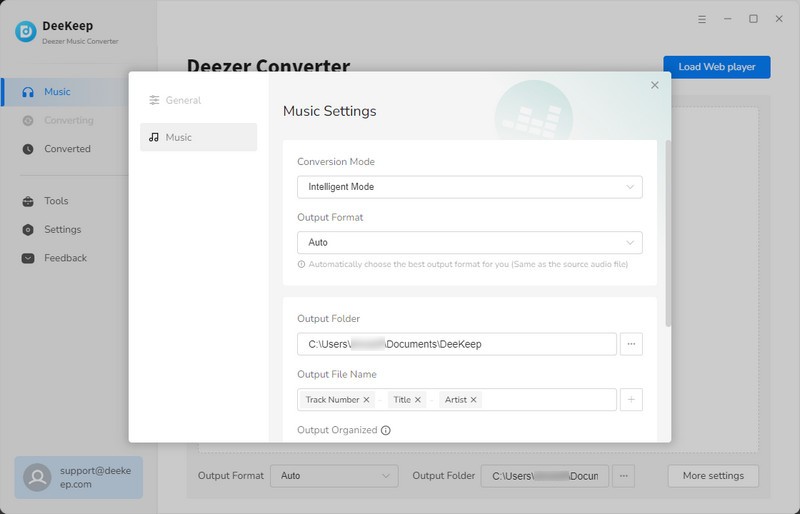
Task: Click the info icon under Output Format
Action: click(302, 264)
